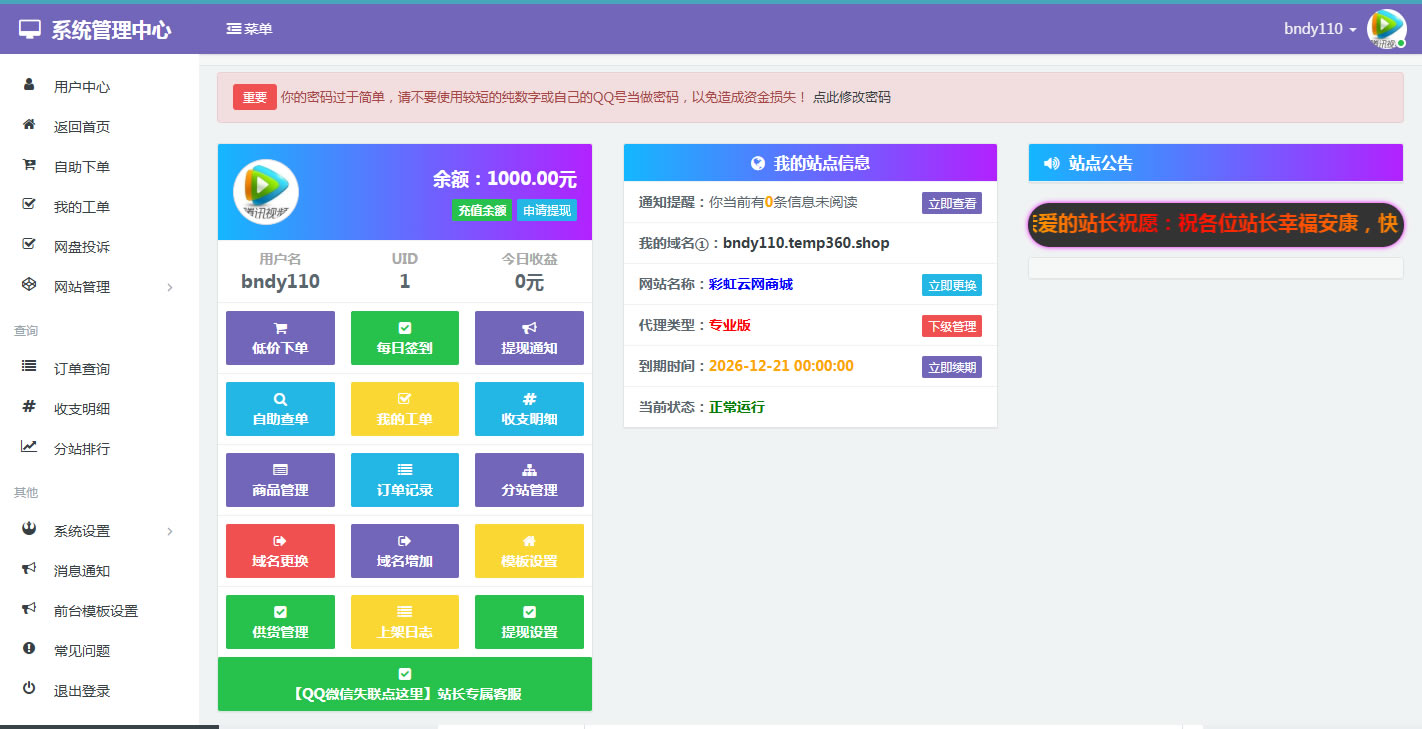Click the profile avatar in balance card

click(x=266, y=192)
